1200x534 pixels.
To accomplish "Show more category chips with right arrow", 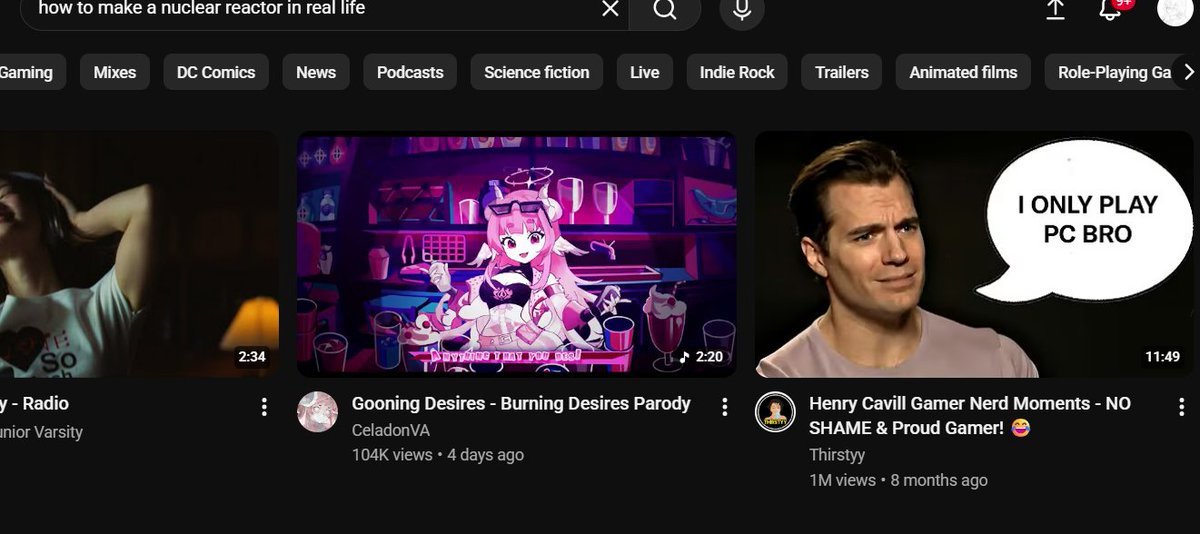I will point(1188,72).
